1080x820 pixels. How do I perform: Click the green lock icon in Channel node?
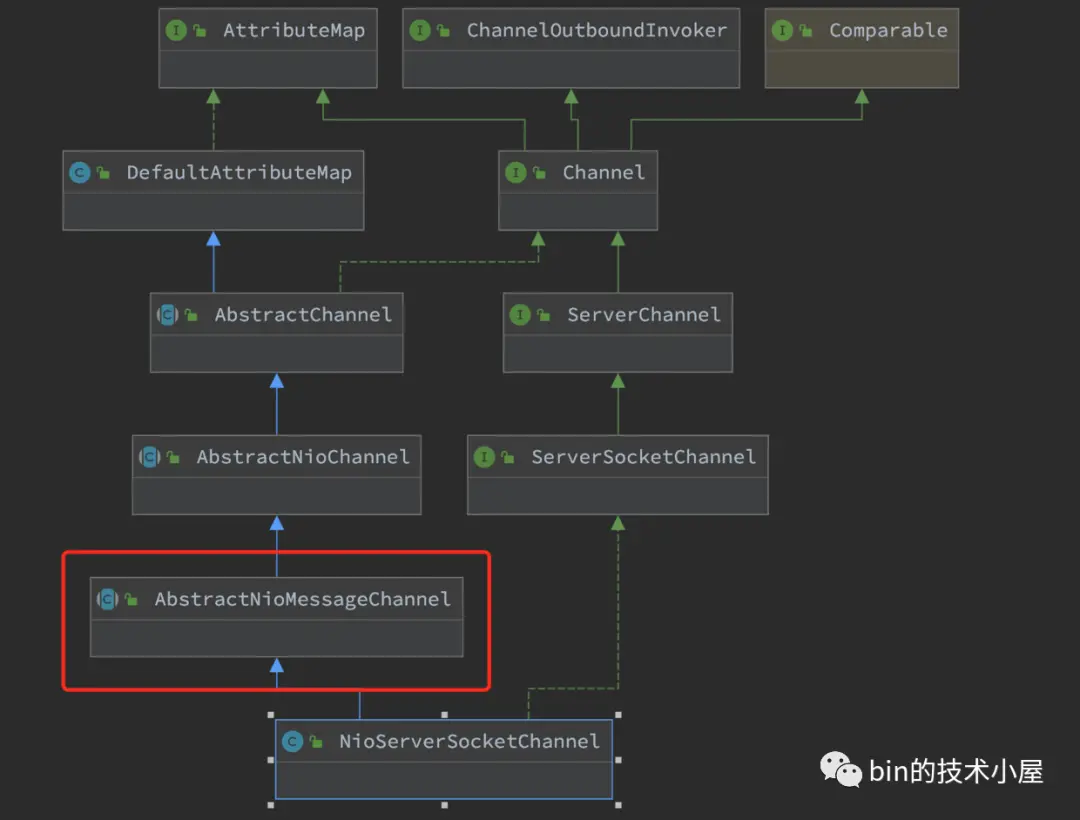coord(539,172)
